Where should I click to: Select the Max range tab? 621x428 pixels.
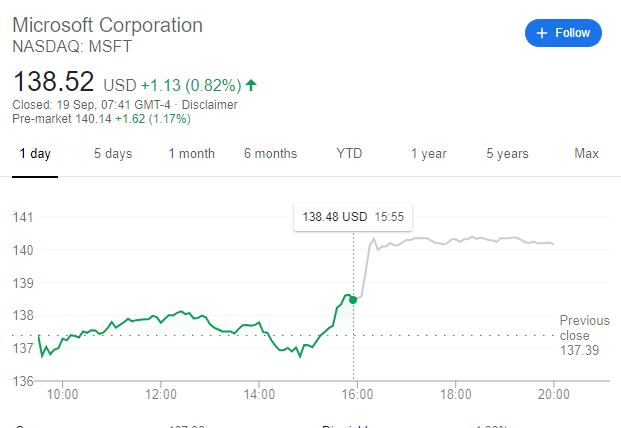586,153
